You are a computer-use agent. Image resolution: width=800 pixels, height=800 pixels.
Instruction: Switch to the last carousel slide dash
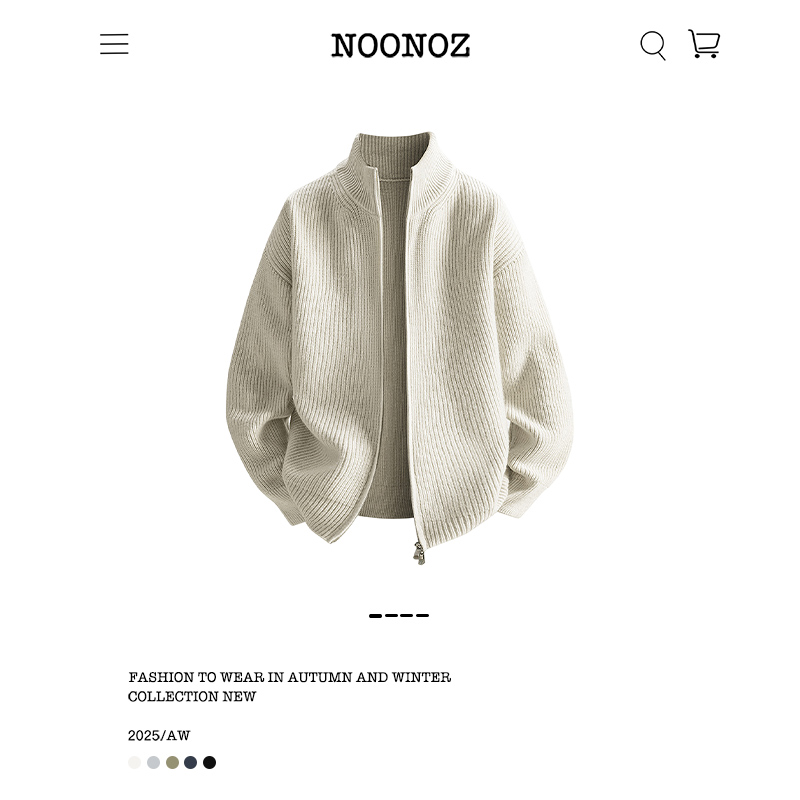pos(422,616)
